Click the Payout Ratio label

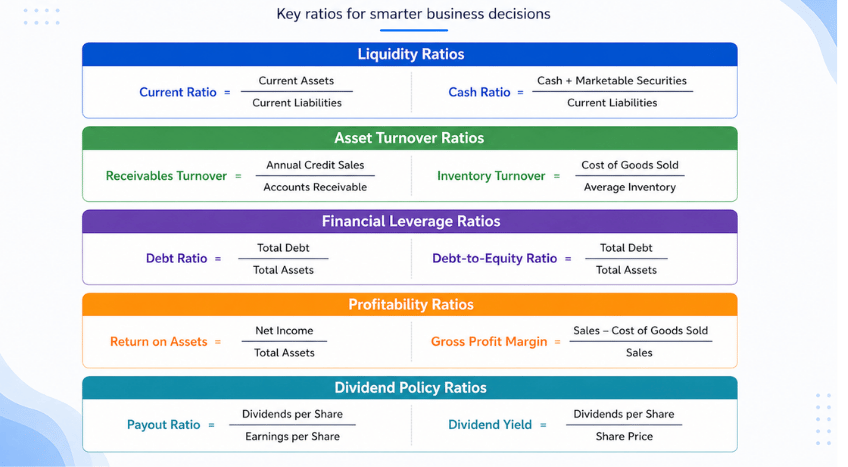coord(163,425)
